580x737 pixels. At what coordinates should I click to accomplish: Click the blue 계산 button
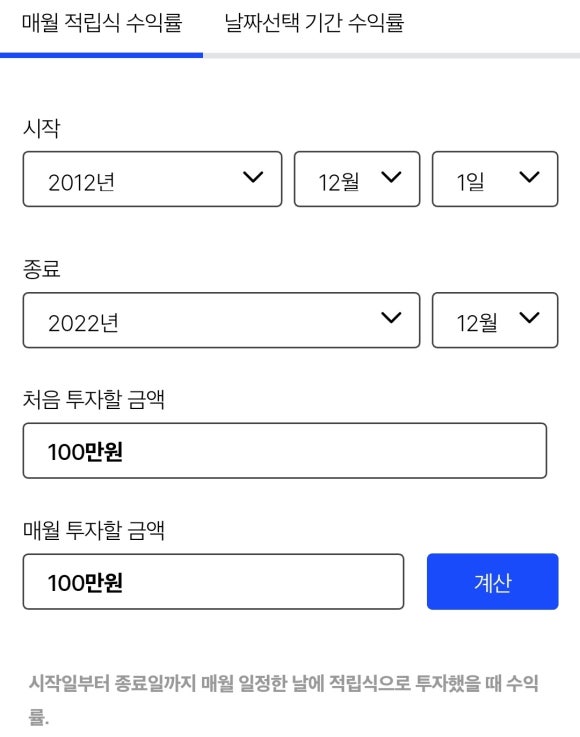click(x=493, y=581)
